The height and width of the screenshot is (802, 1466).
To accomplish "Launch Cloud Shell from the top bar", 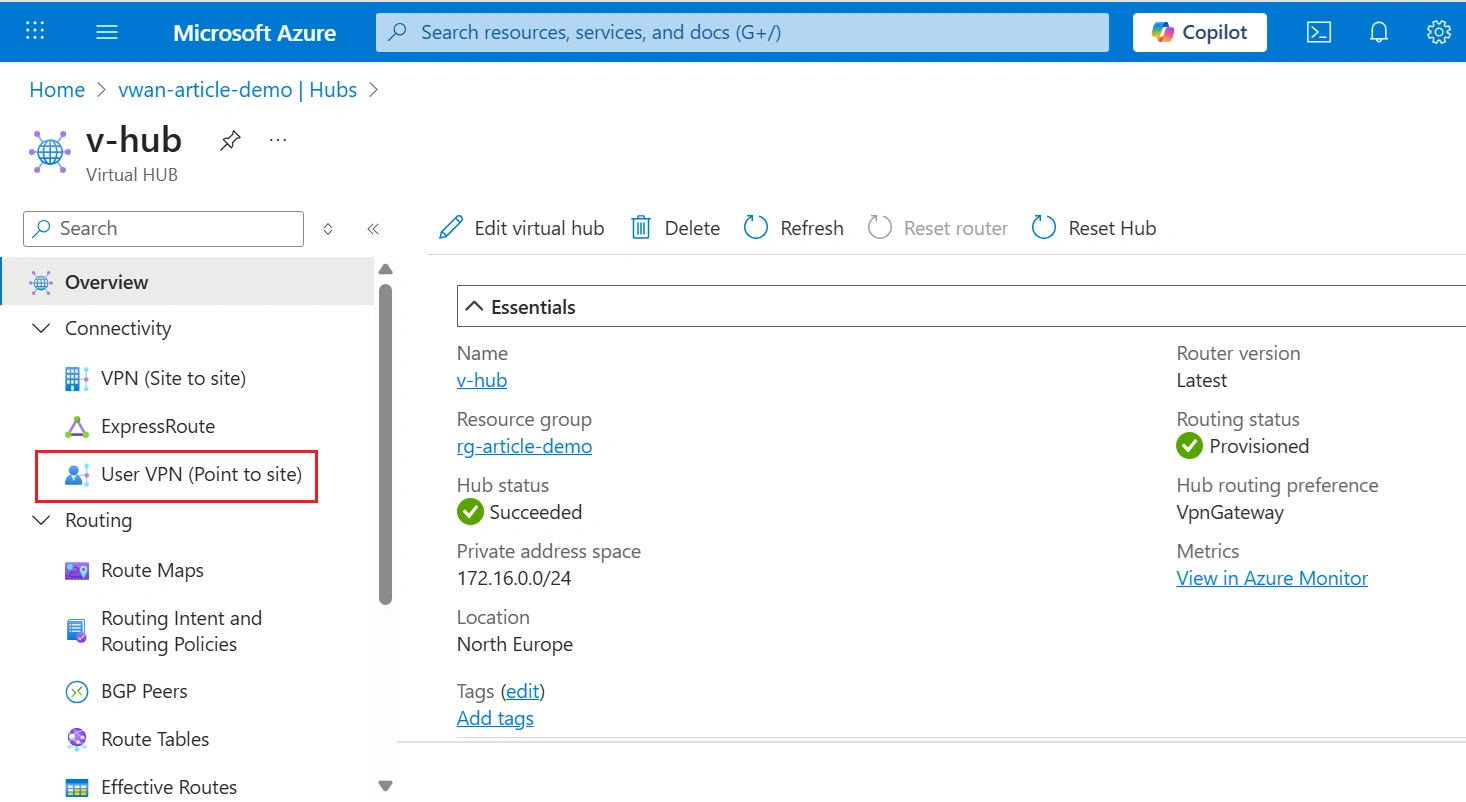I will click(x=1319, y=32).
